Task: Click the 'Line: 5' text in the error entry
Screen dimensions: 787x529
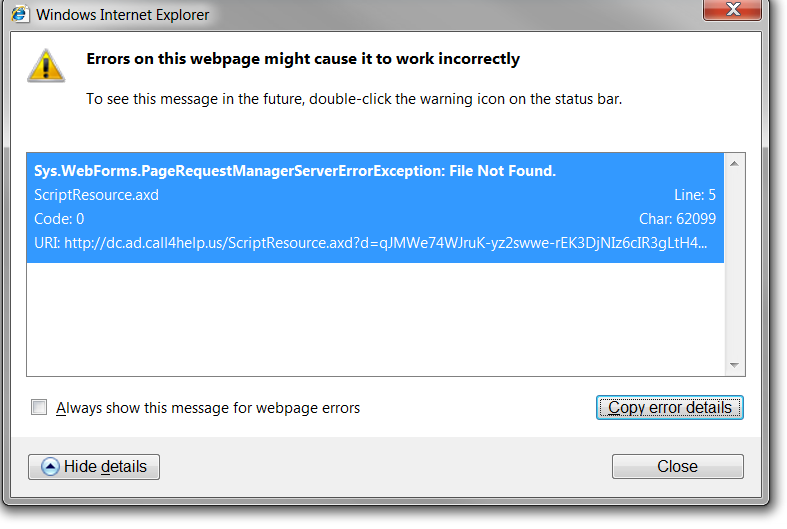Action: point(695,195)
